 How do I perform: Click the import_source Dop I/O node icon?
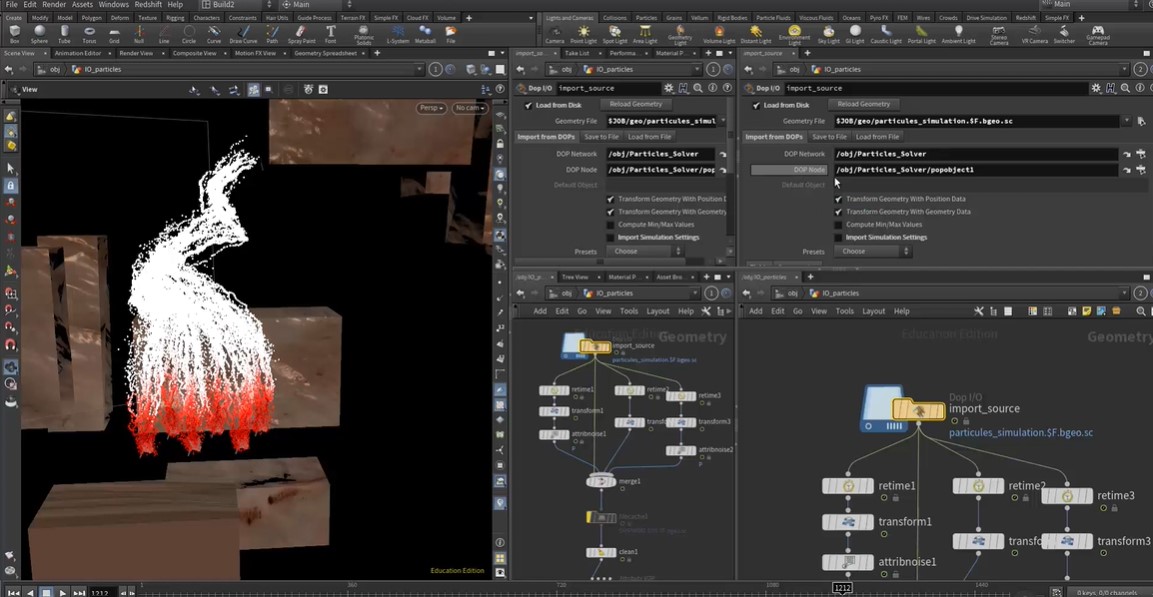click(x=902, y=409)
